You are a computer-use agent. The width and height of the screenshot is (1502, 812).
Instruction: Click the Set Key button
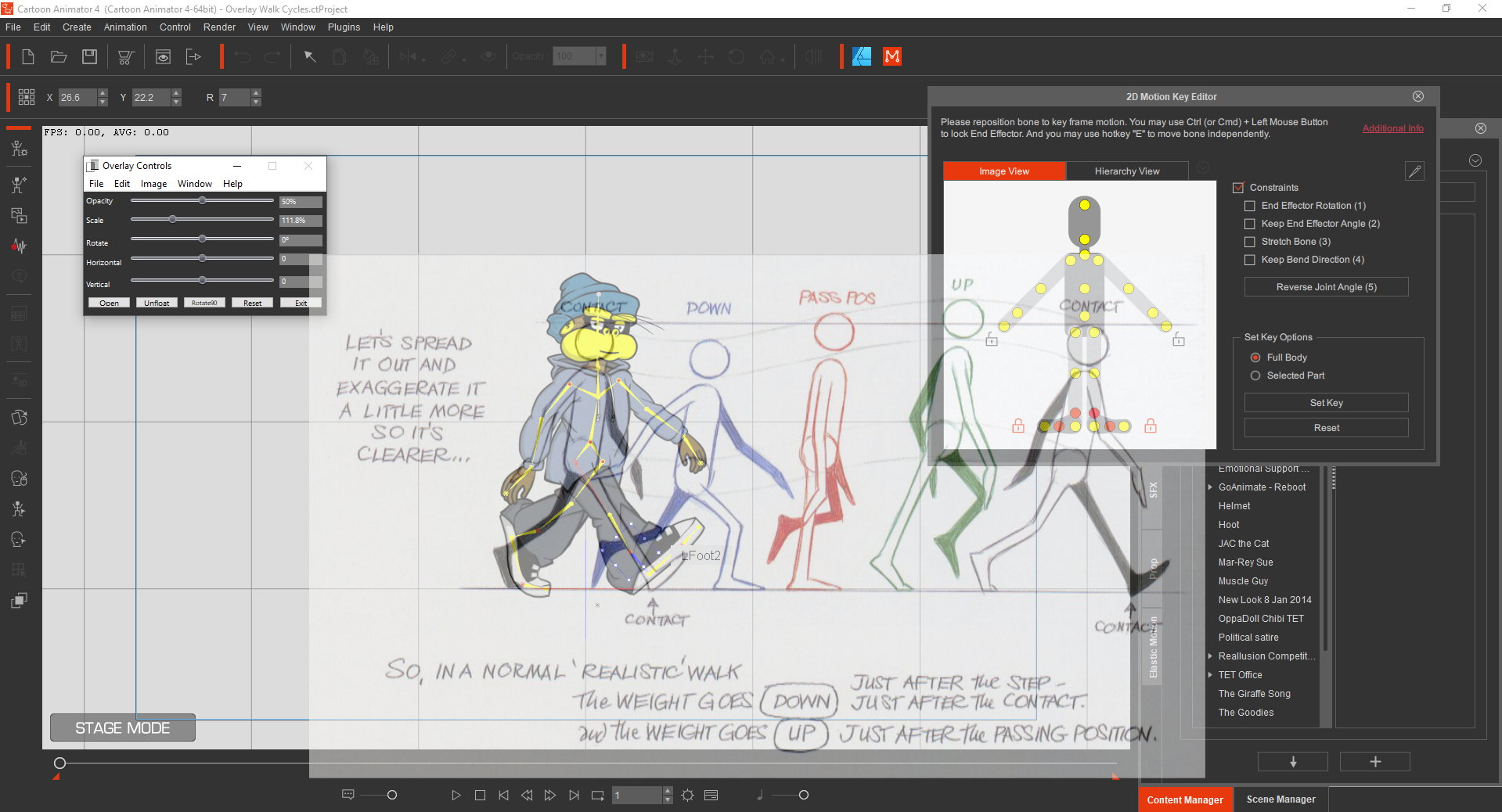[x=1326, y=403]
